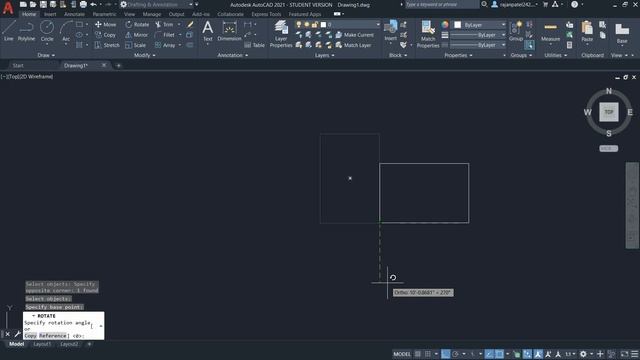Toggle polar tracking in status bar
Viewport: 640px width, 360px height.
coord(456,354)
